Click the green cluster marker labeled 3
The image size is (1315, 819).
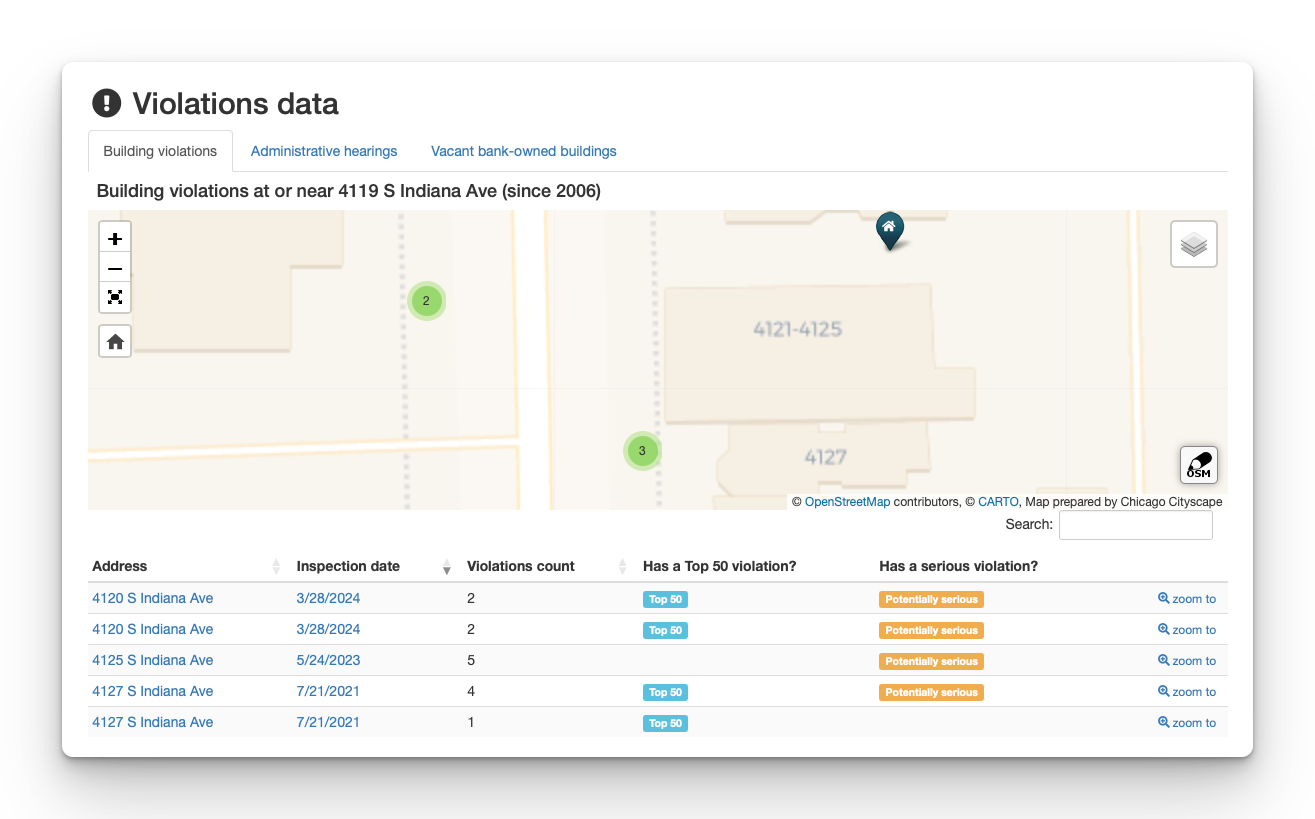click(642, 451)
